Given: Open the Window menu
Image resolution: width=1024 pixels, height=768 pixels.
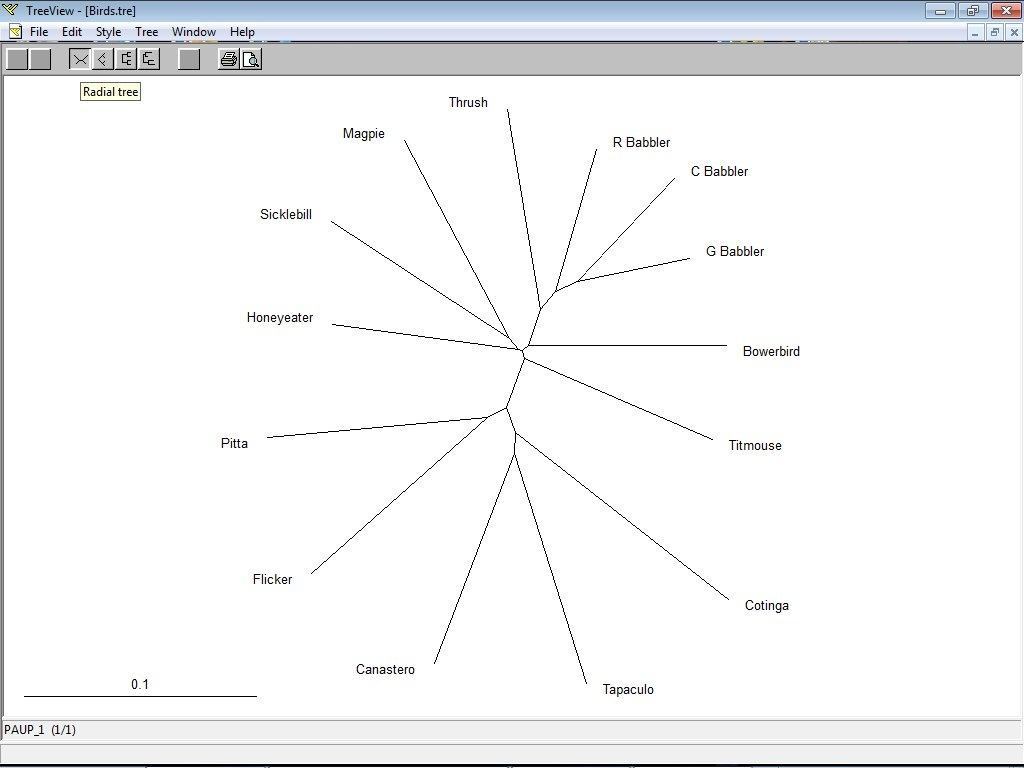Looking at the screenshot, I should point(194,31).
